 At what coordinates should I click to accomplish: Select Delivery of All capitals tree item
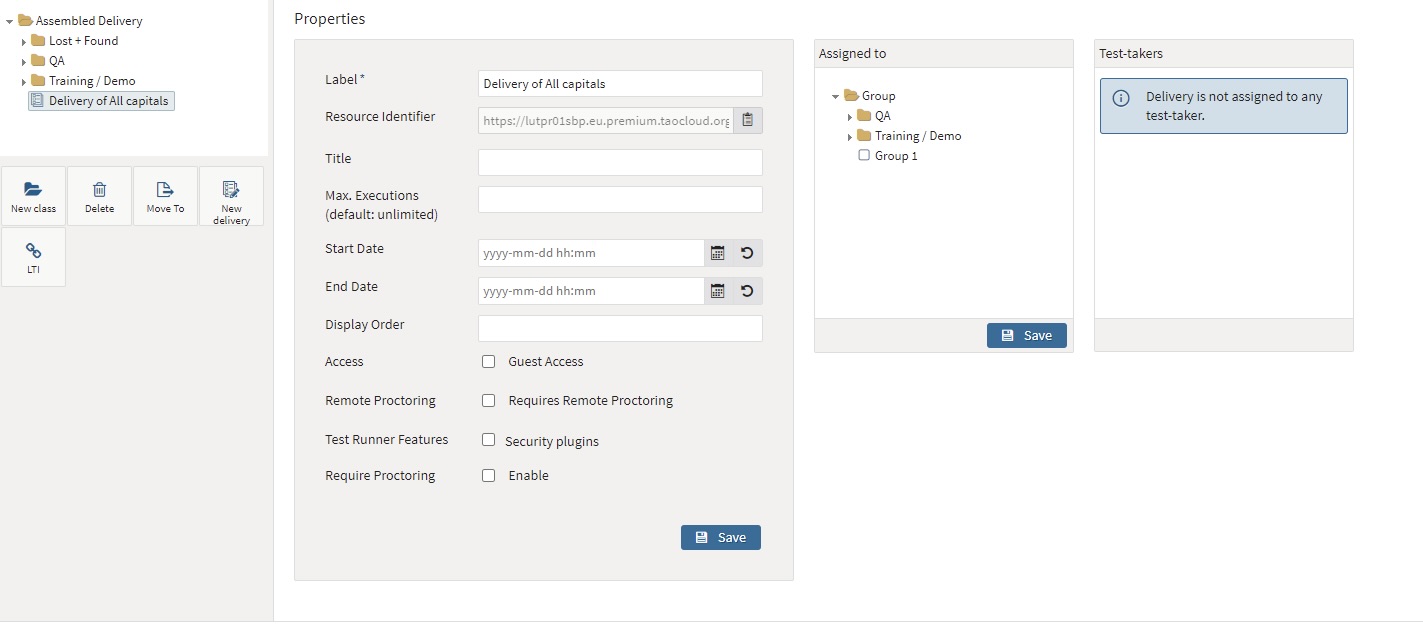108,101
